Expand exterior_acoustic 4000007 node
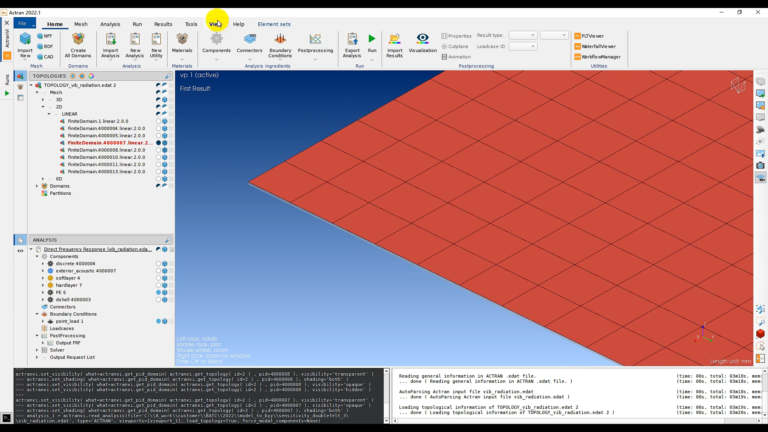The height and width of the screenshot is (432, 768). click(43, 271)
